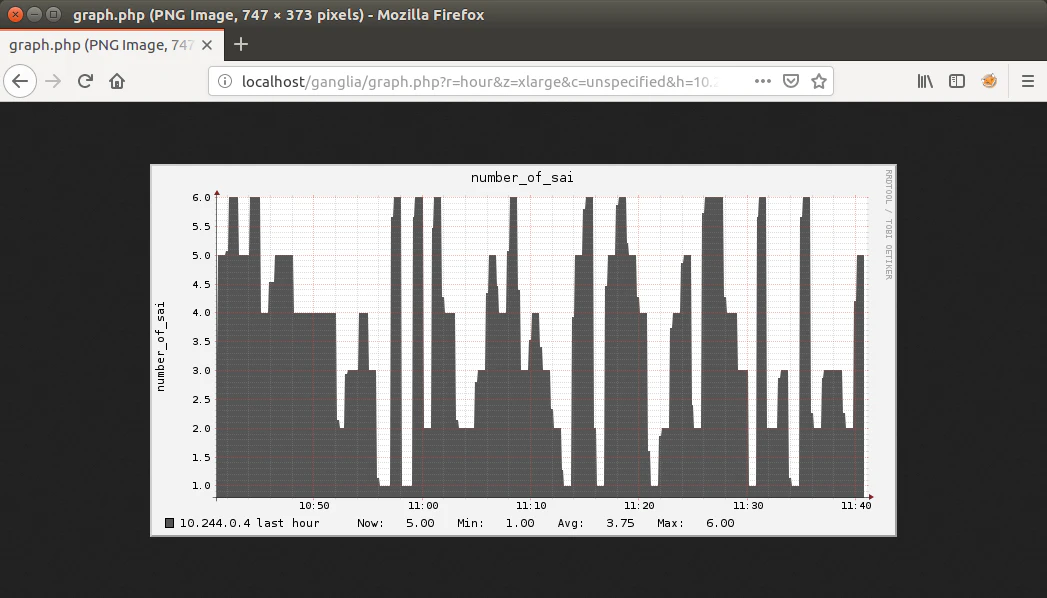Toggle the sidebar view
The height and width of the screenshot is (598, 1047).
(x=957, y=81)
